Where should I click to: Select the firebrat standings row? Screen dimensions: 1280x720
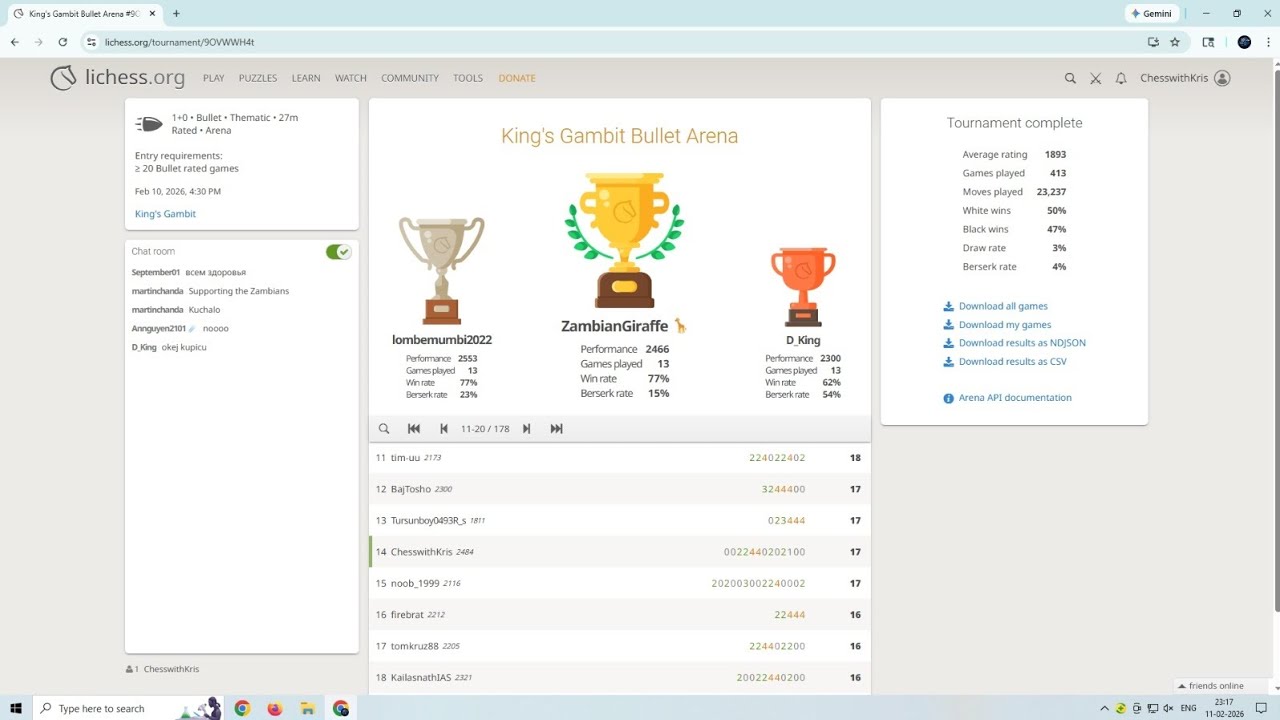click(620, 615)
